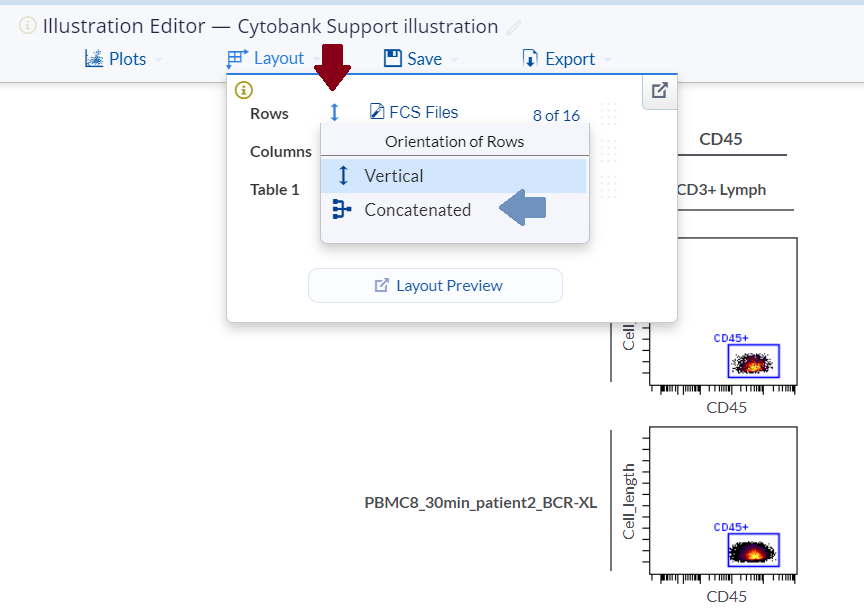Image resolution: width=864 pixels, height=615 pixels.
Task: Click the Rows drag handle dots
Action: (x=608, y=114)
